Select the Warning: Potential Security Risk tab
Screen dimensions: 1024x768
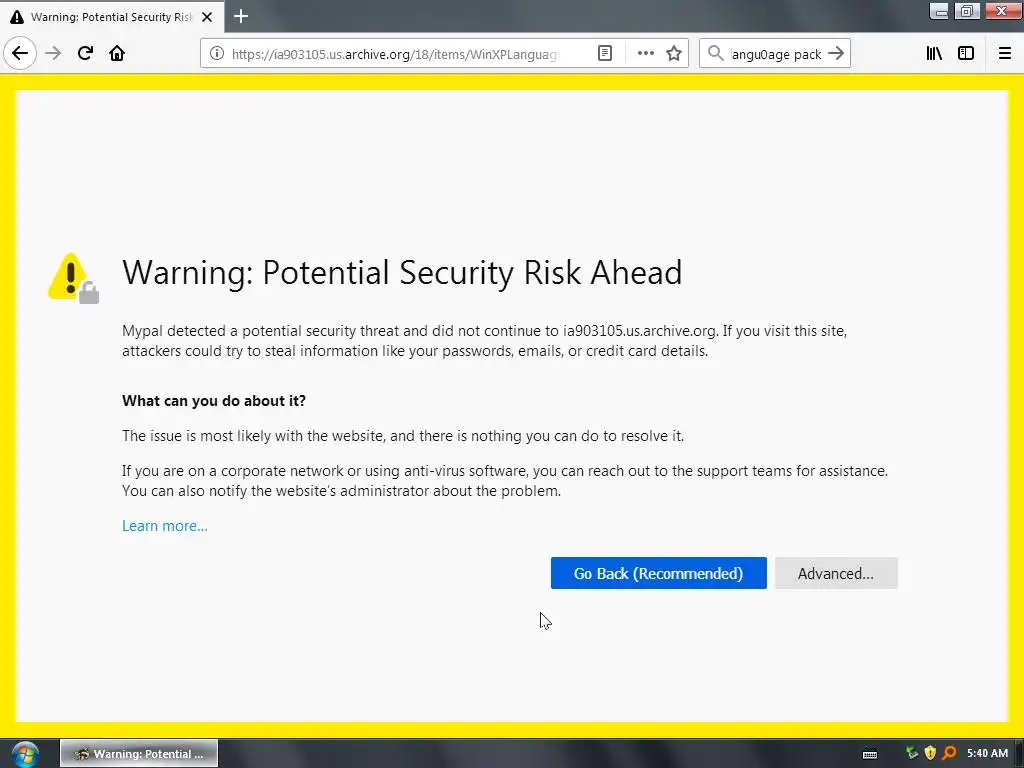click(x=112, y=17)
